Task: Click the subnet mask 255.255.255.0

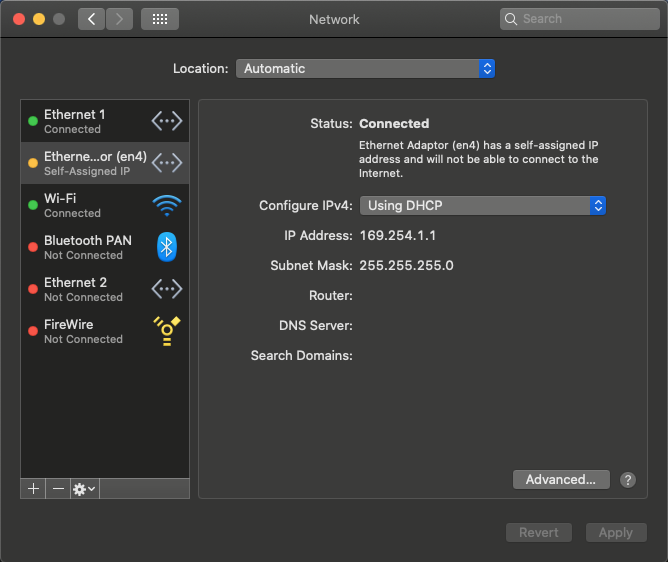Action: (x=406, y=265)
